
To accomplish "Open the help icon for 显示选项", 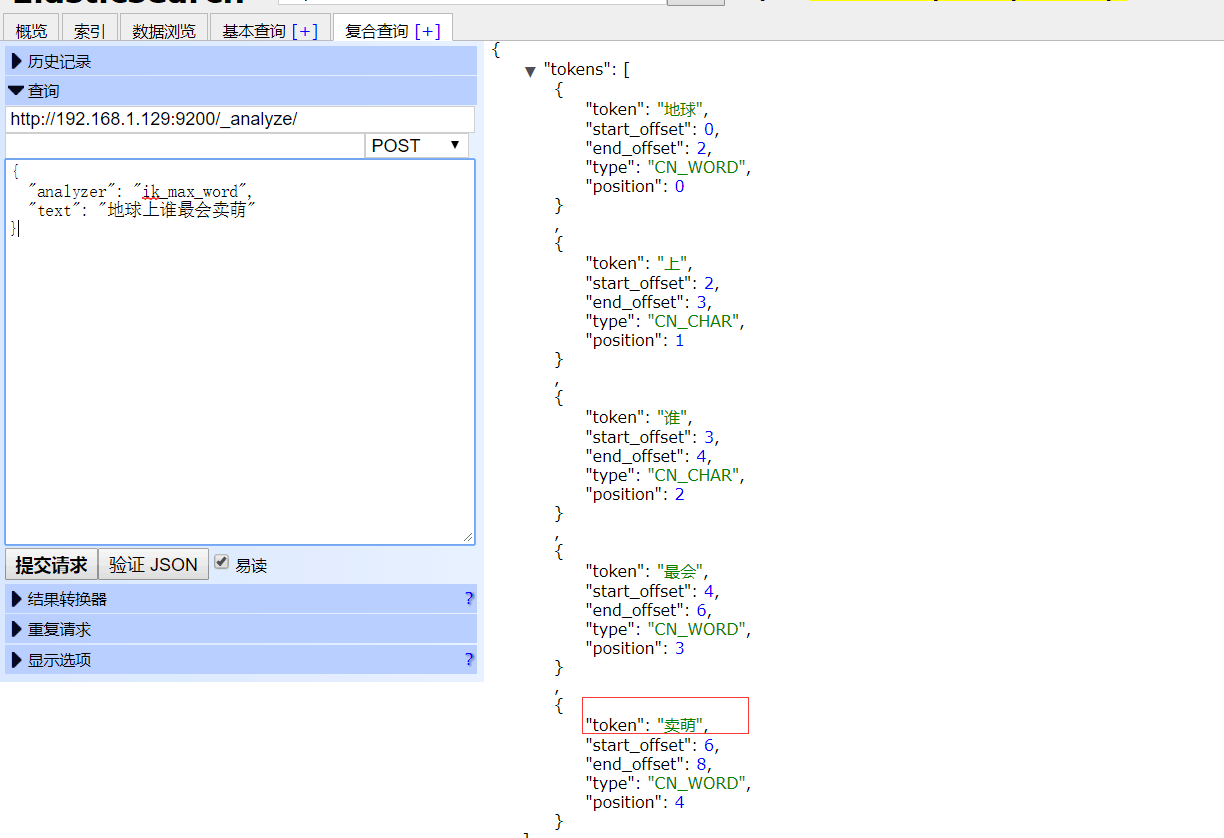I will point(469,660).
